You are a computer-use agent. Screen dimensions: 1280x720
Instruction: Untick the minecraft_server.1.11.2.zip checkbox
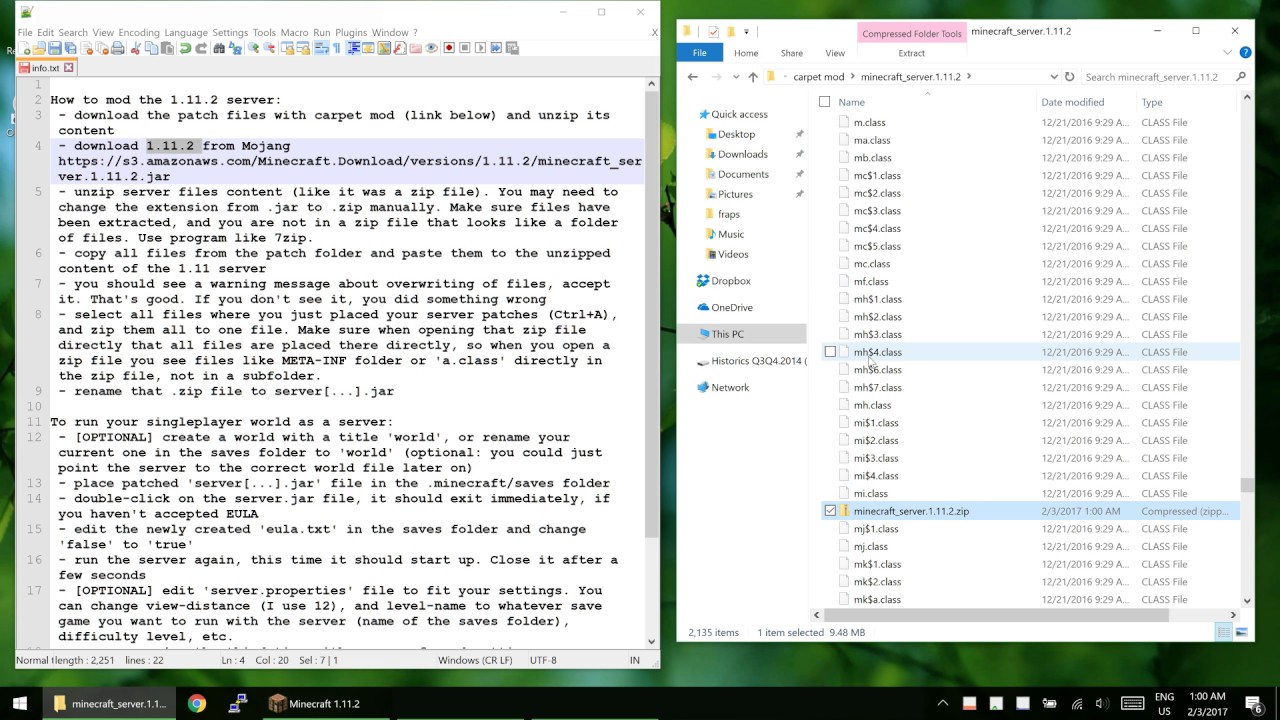pyautogui.click(x=830, y=511)
